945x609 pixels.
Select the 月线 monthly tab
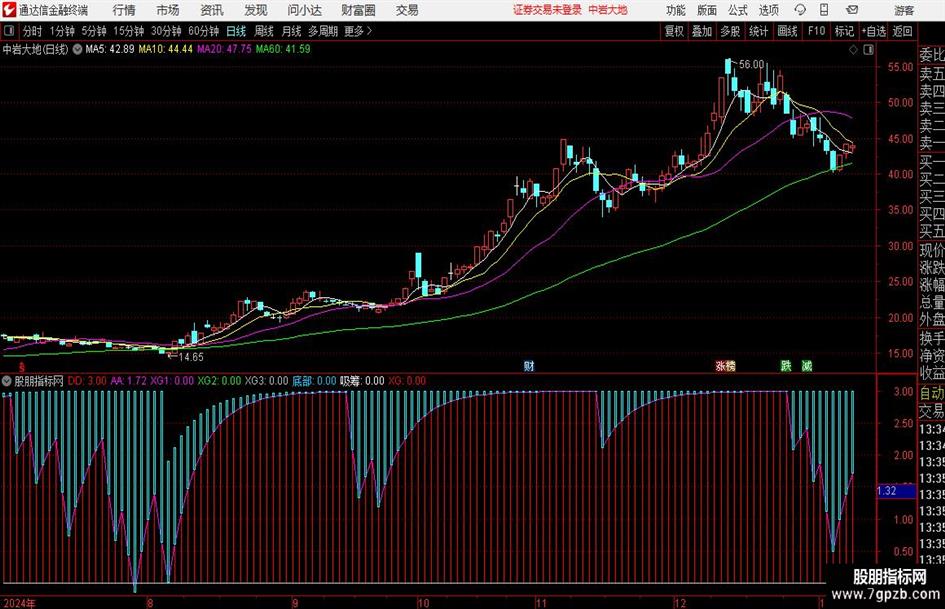[x=291, y=31]
